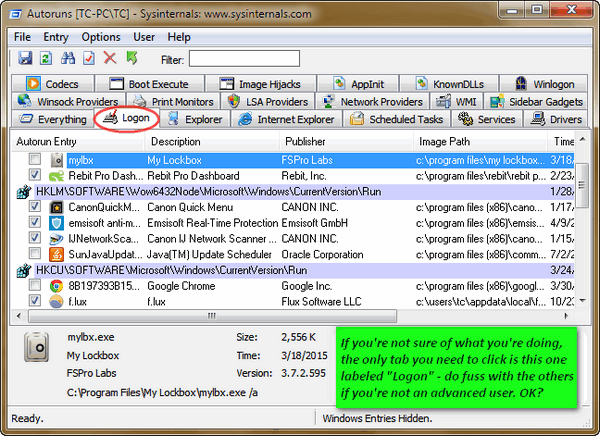This screenshot has height=436, width=600.
Task: Open the Help menu
Action: (179, 37)
